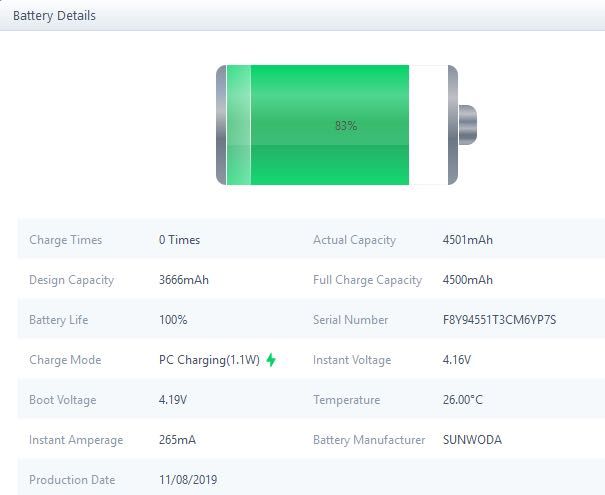
Task: Click the Instant Voltage value 4.16V
Action: click(x=457, y=360)
